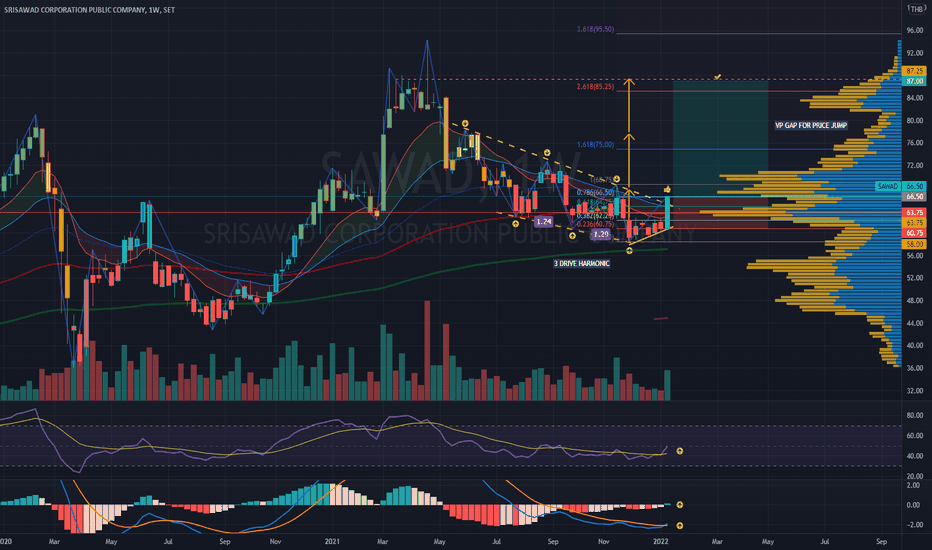Select the arrow marker at MACD signal line end
The height and width of the screenshot is (550, 932).
coord(679,526)
